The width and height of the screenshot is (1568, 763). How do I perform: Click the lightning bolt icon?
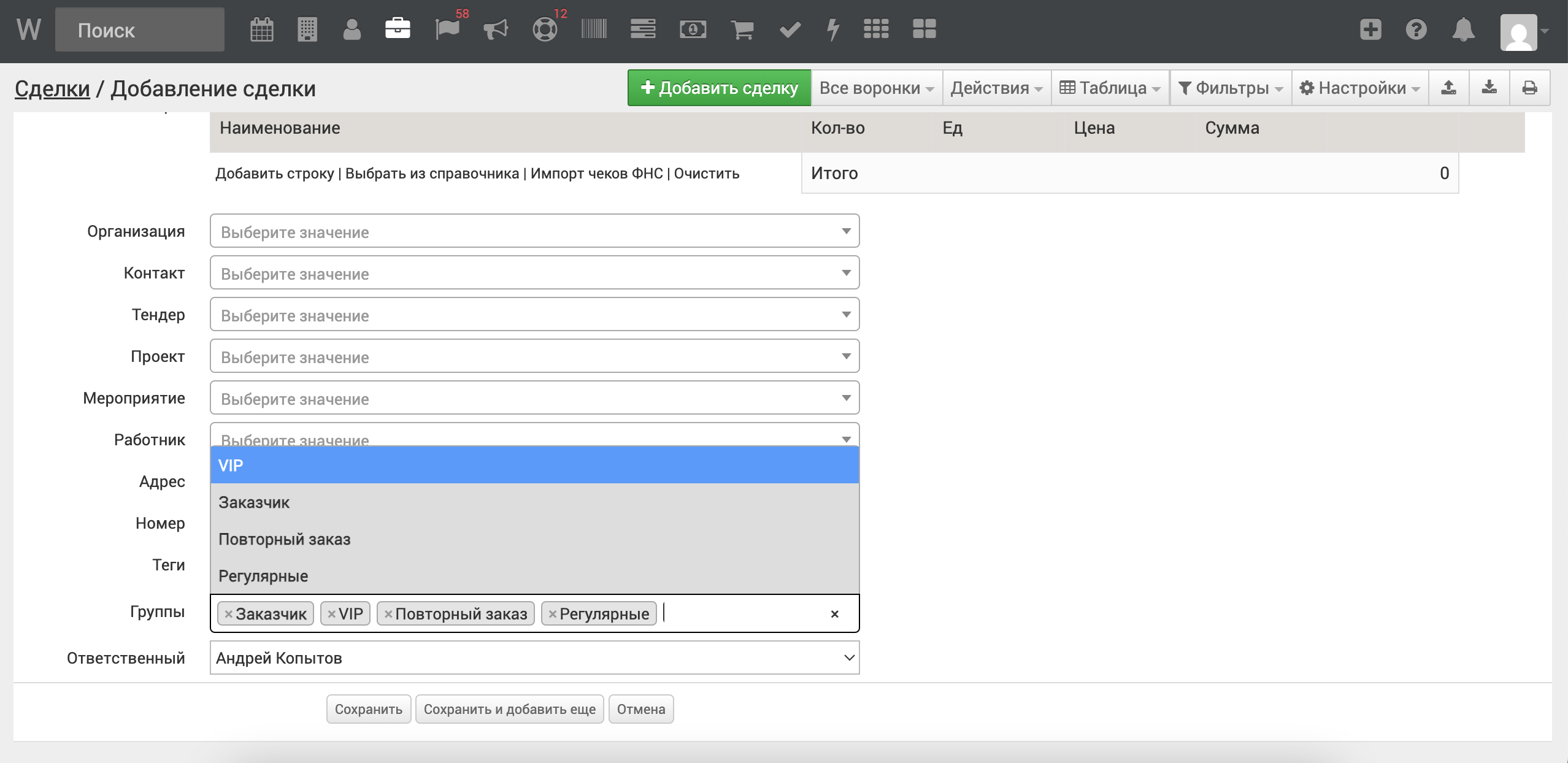[832, 29]
